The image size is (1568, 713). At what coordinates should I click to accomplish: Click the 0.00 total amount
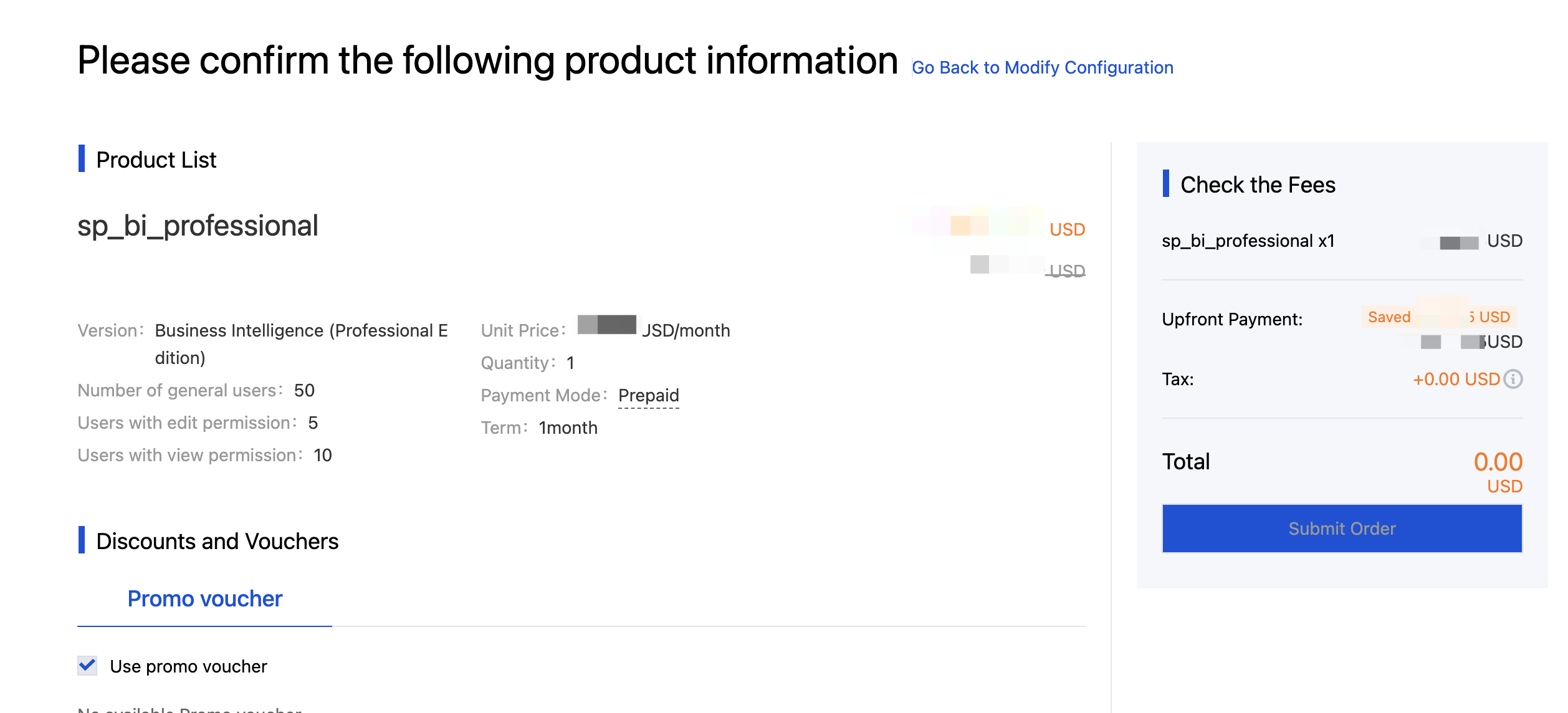[1498, 462]
